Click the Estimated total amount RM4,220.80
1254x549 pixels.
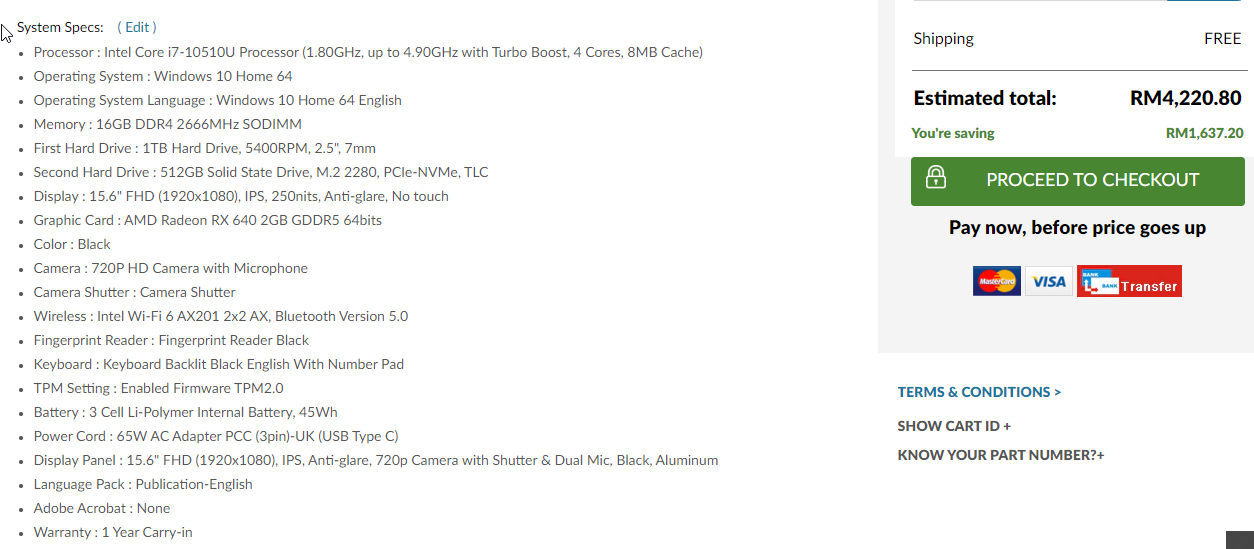1186,98
